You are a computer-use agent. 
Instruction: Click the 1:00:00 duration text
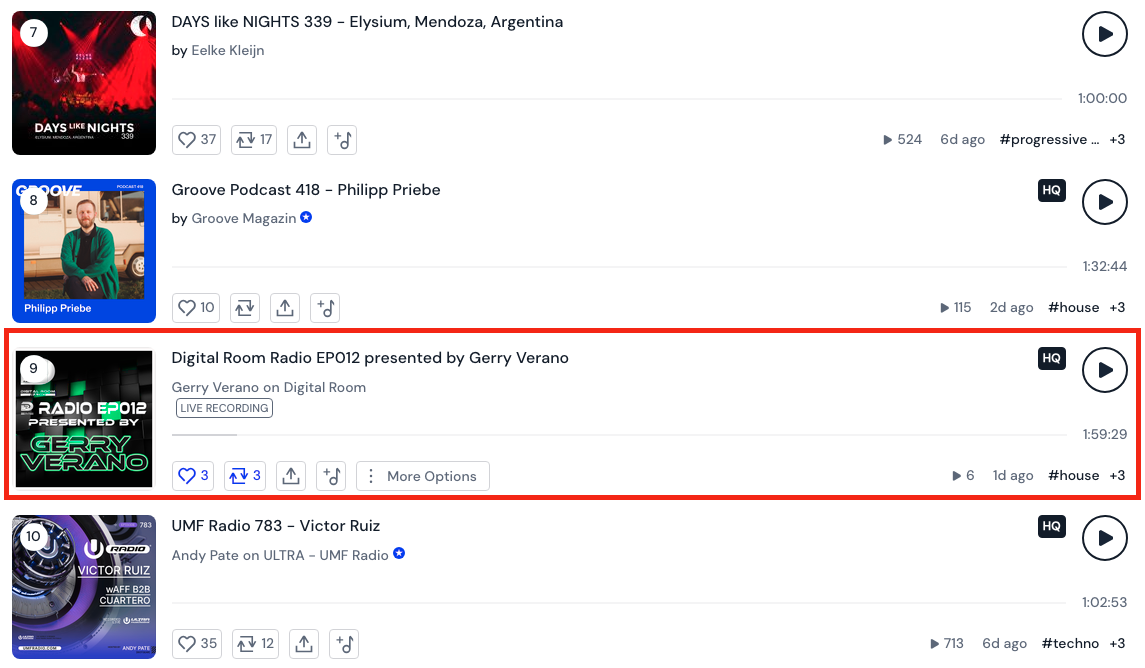1103,99
